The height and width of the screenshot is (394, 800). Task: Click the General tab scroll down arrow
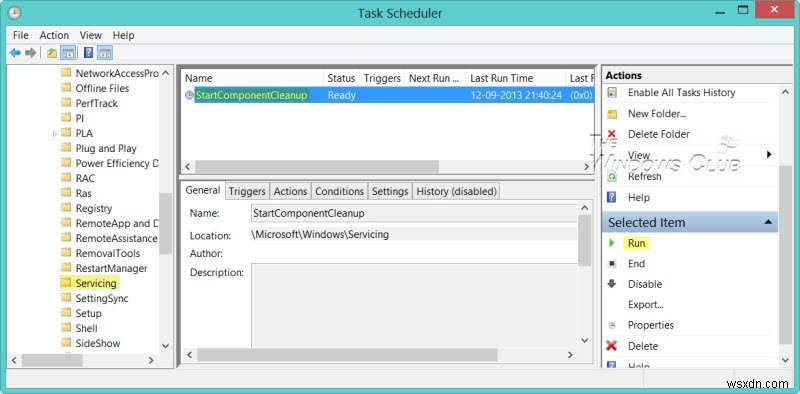coord(585,340)
